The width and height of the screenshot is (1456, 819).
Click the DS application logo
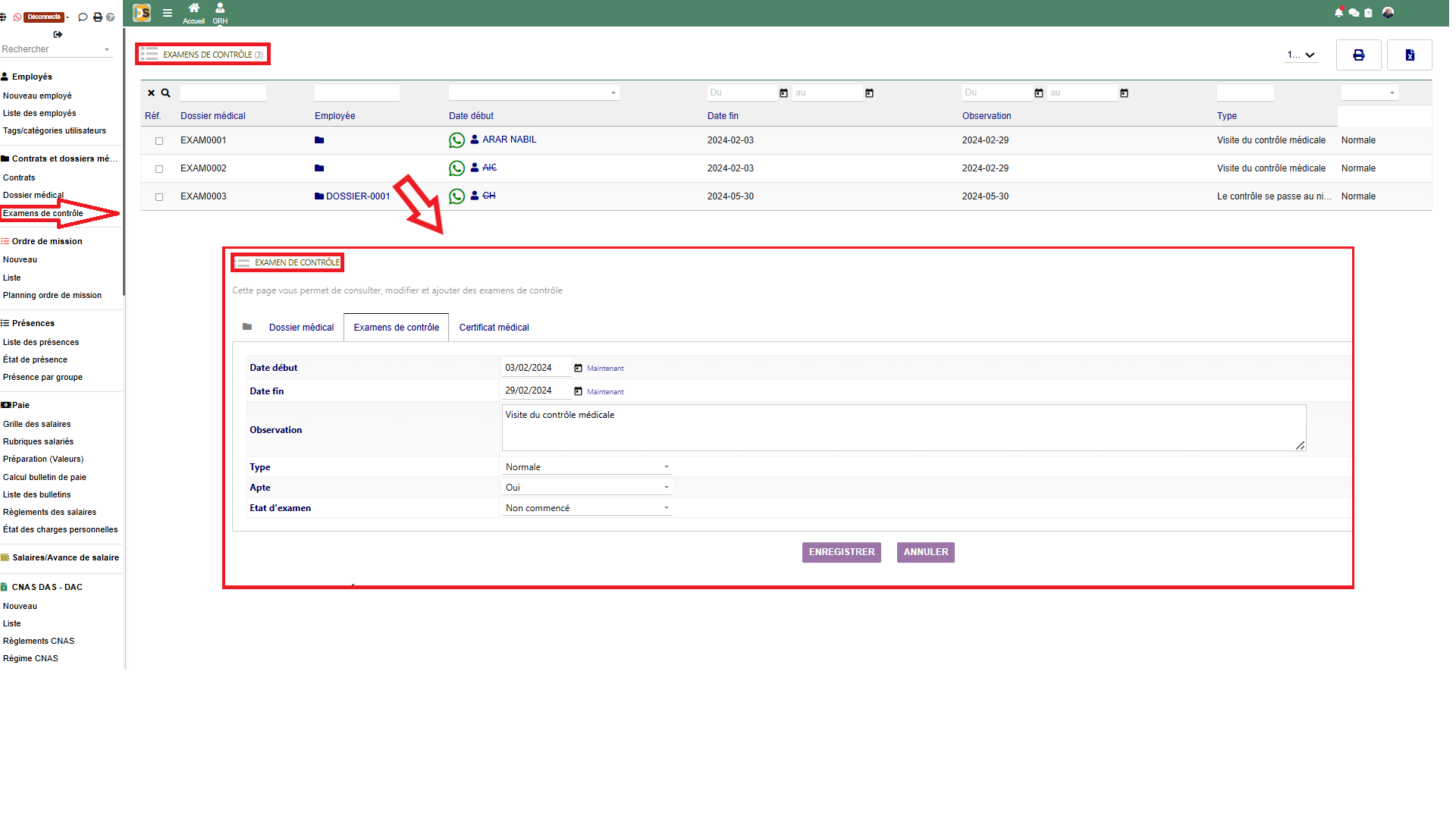coord(142,13)
